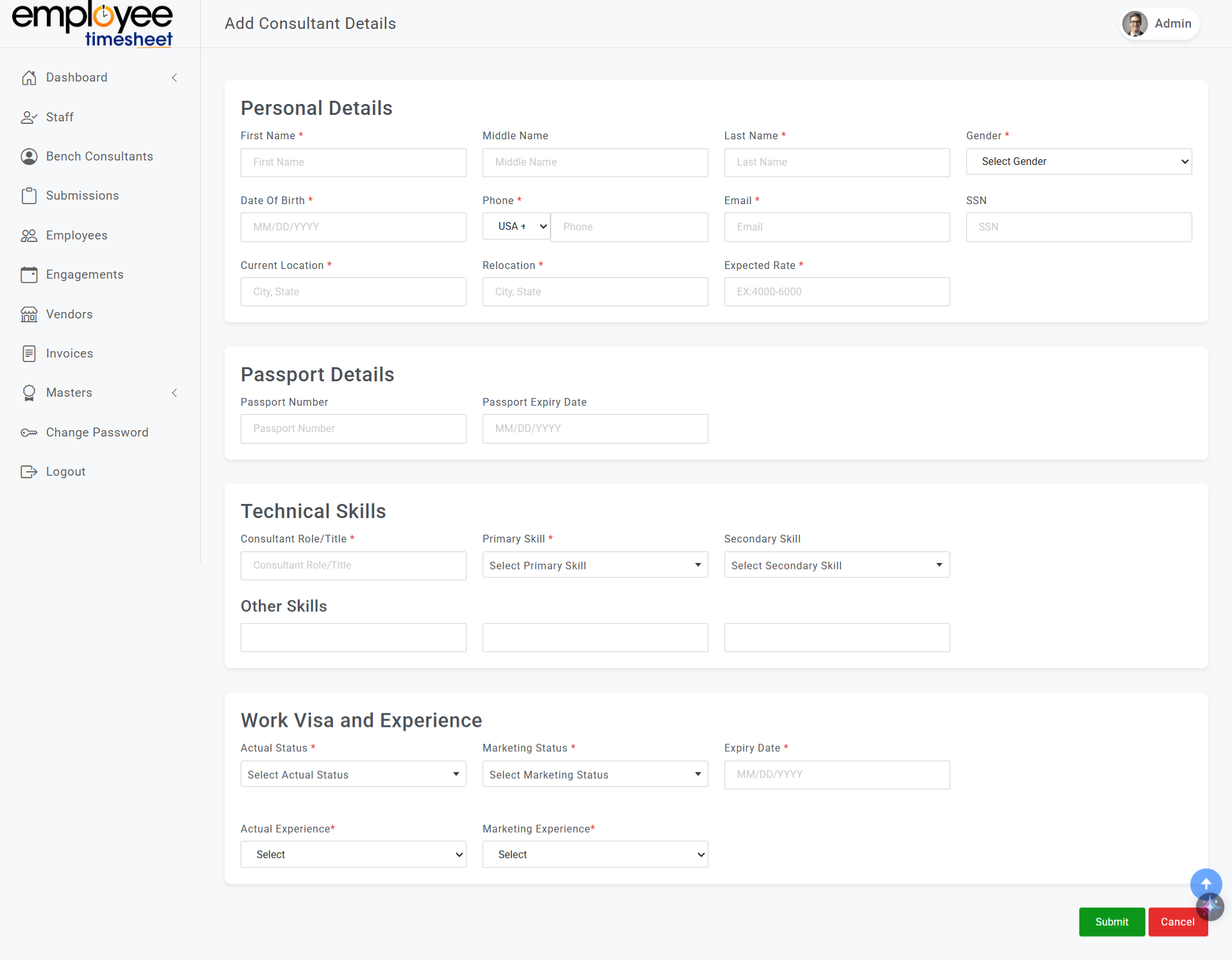This screenshot has width=1232, height=961.
Task: Open the Select Primary Skill dropdown
Action: point(595,566)
